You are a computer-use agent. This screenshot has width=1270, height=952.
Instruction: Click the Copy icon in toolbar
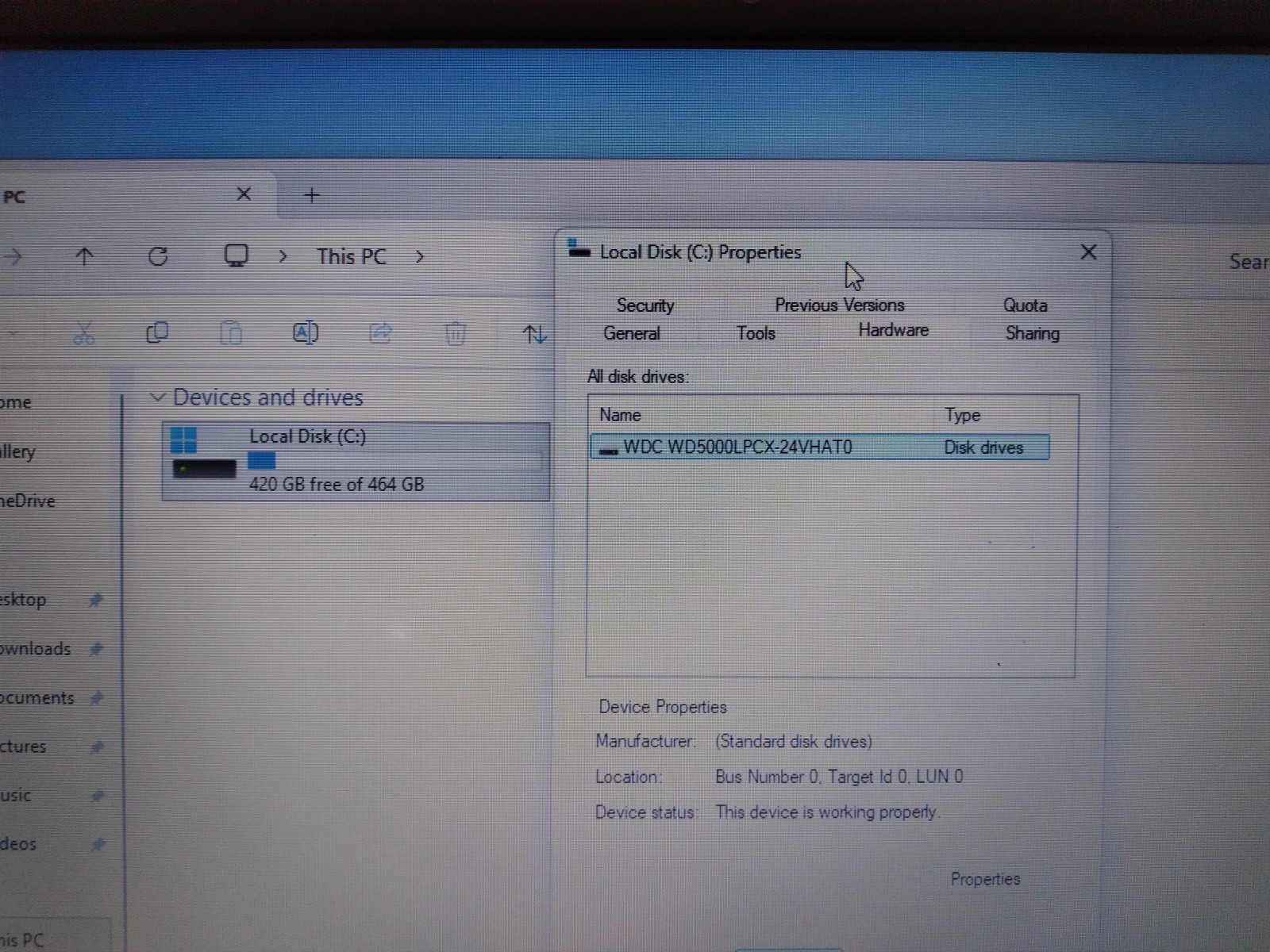click(x=157, y=332)
